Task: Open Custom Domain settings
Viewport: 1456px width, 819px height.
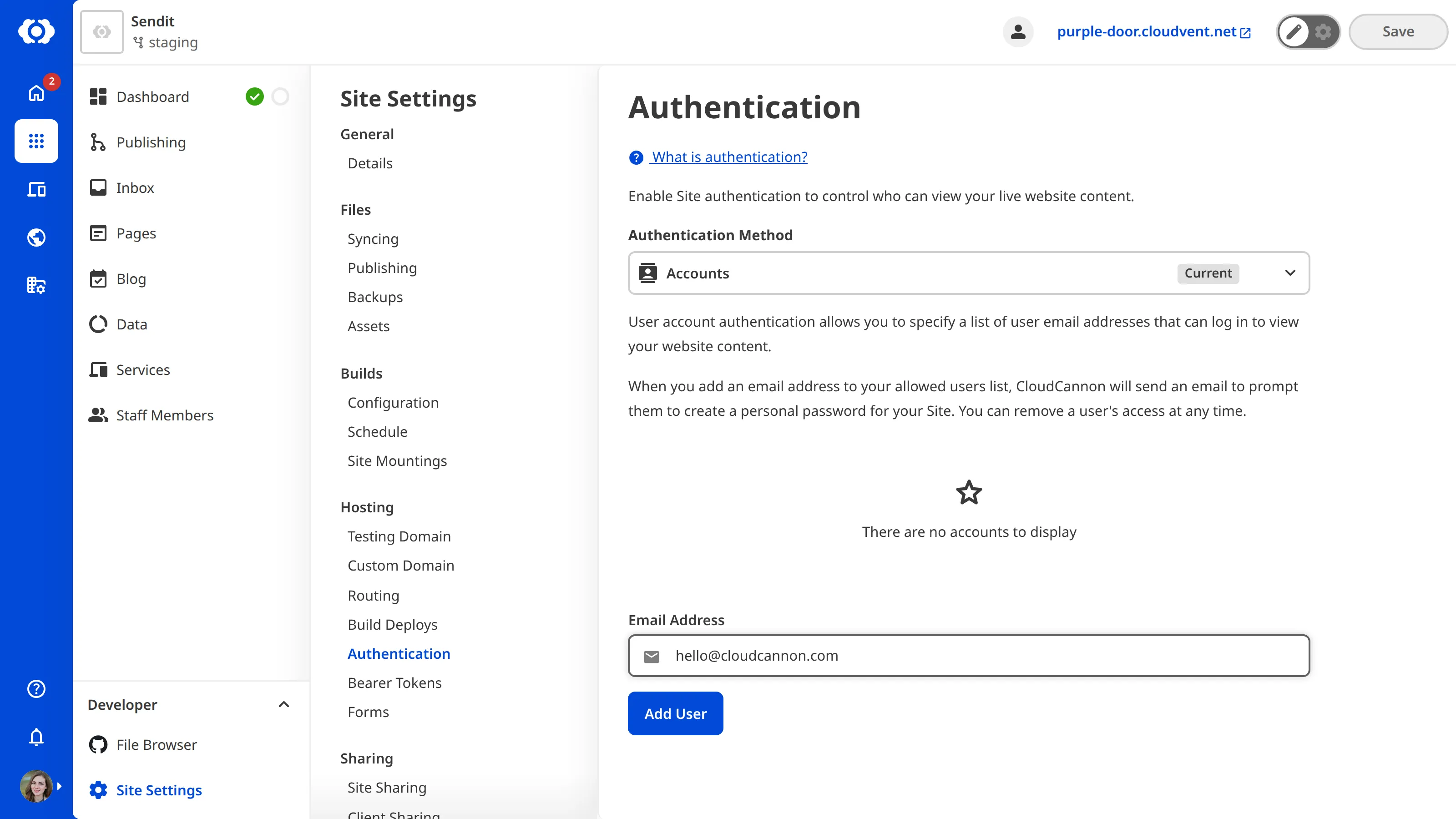Action: [x=401, y=566]
